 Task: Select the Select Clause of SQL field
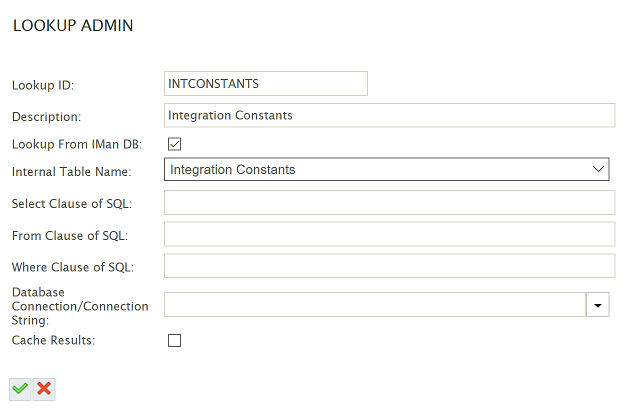389,203
